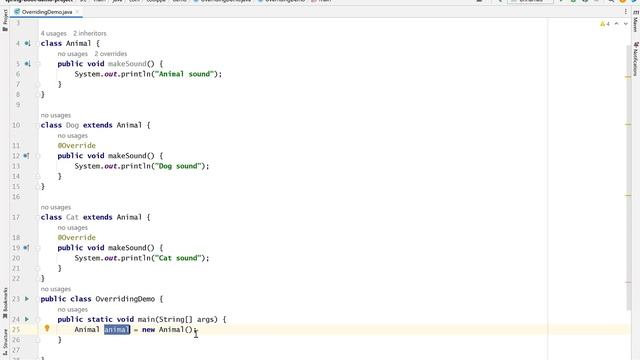Open the Notifications tool window from right stripe
Screen dimensions: 640x360
coord(636,58)
